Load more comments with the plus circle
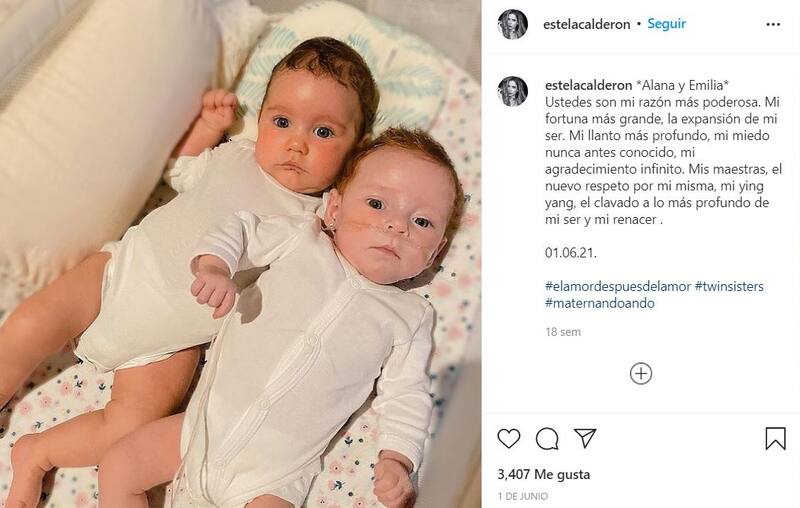 641,373
